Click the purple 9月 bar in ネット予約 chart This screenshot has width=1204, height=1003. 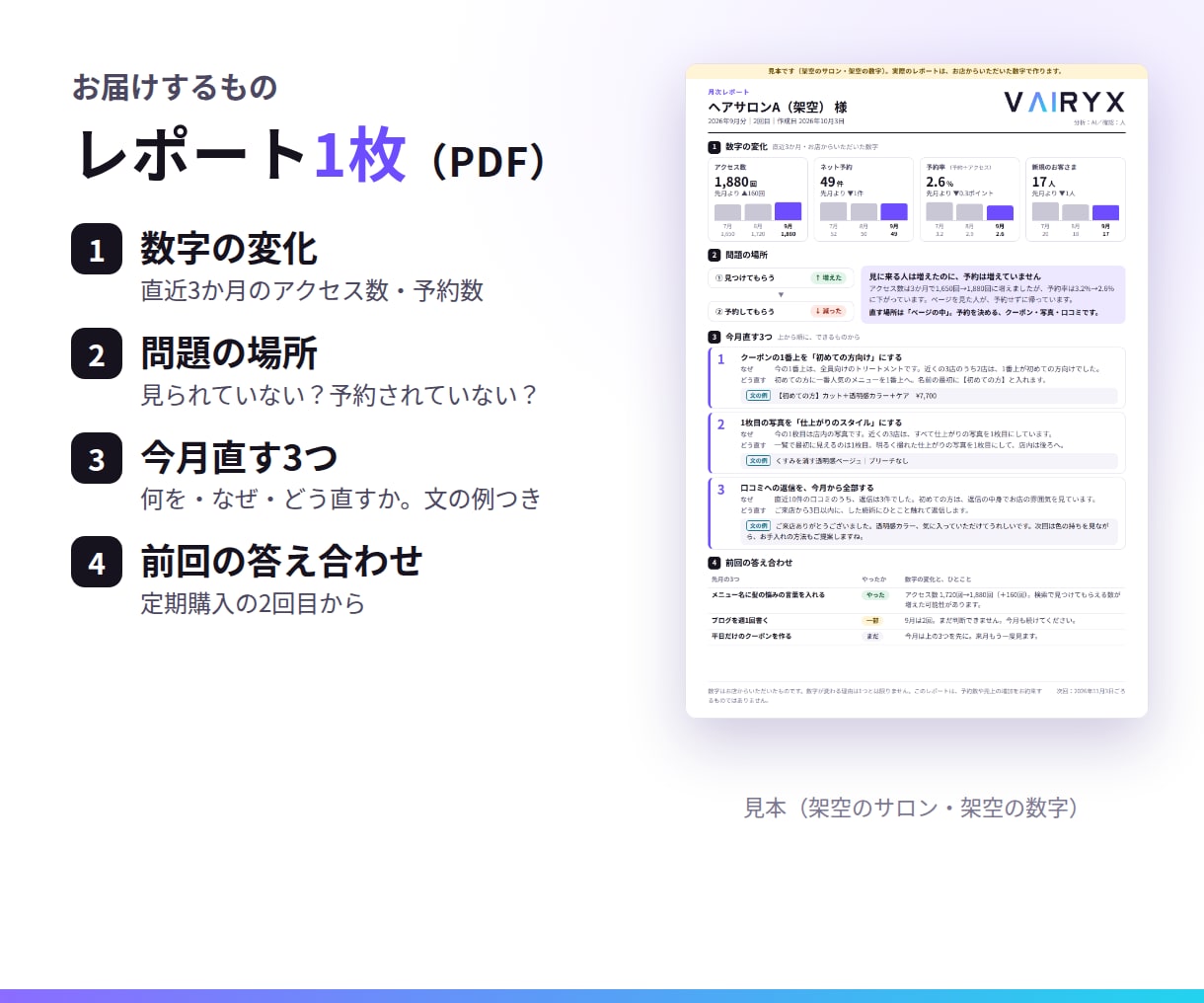894,212
